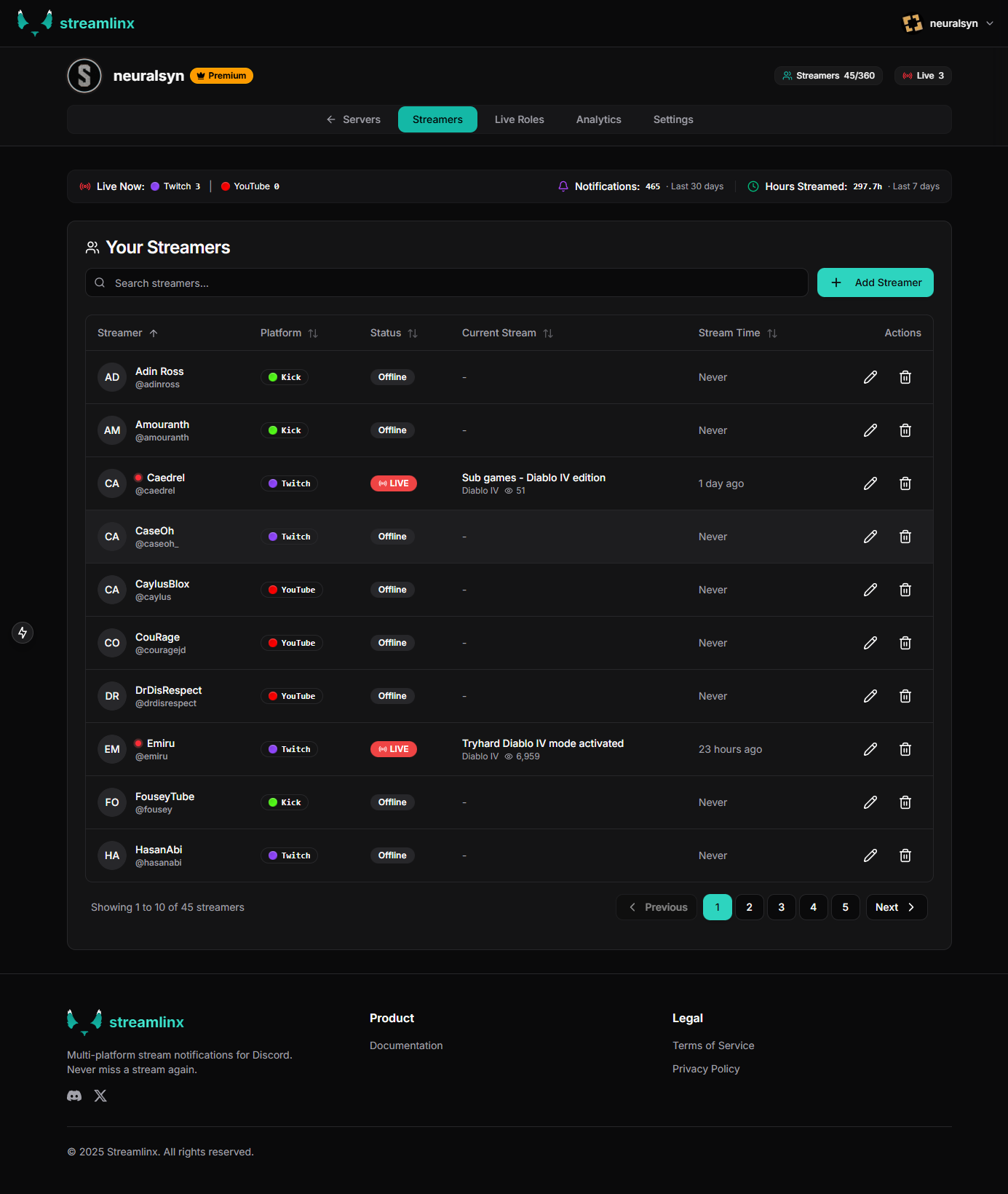Open the X social icon in footer
Screen dimensions: 1008x1194
[100, 1096]
